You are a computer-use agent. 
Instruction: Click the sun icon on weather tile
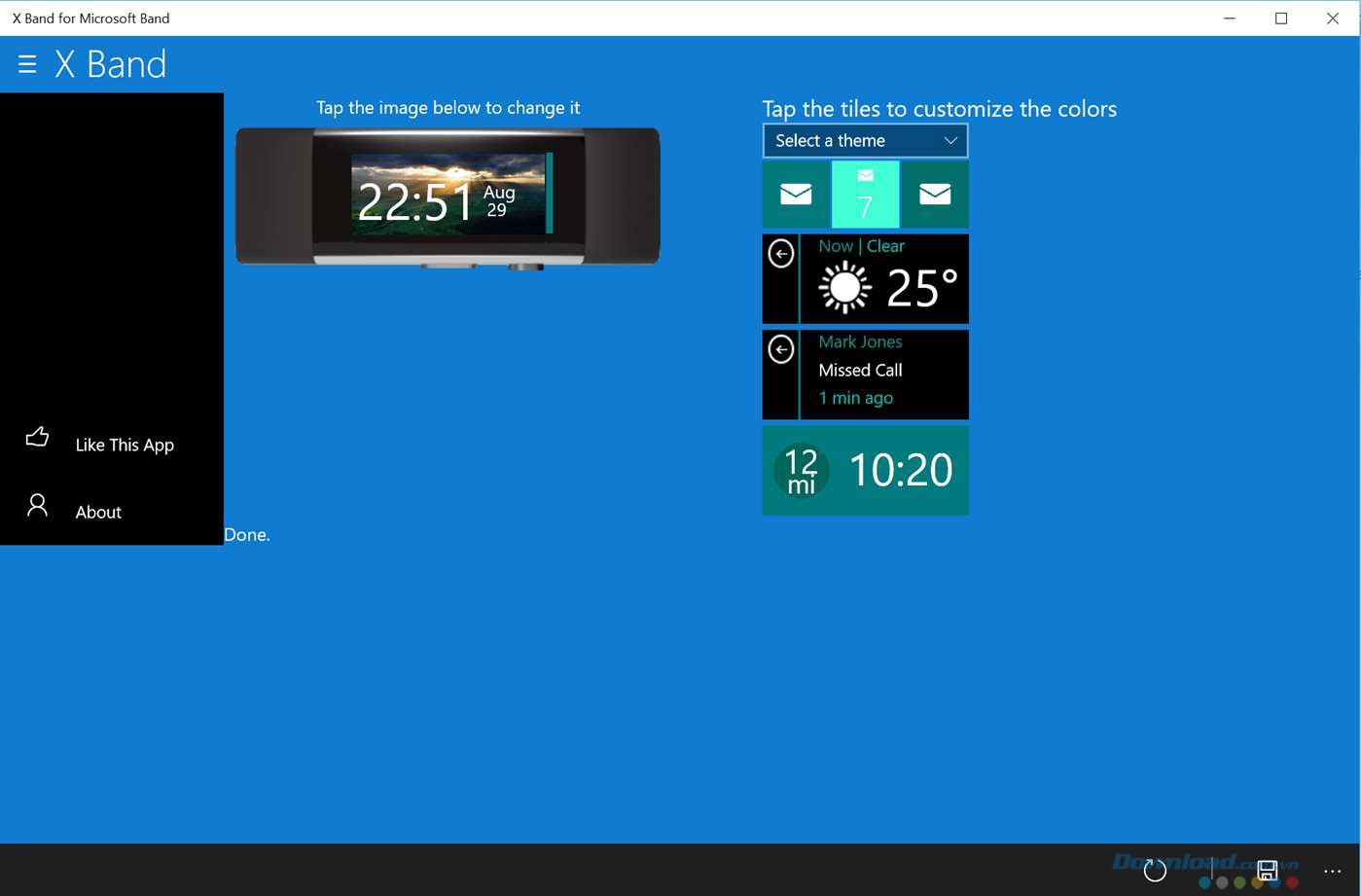pos(842,286)
